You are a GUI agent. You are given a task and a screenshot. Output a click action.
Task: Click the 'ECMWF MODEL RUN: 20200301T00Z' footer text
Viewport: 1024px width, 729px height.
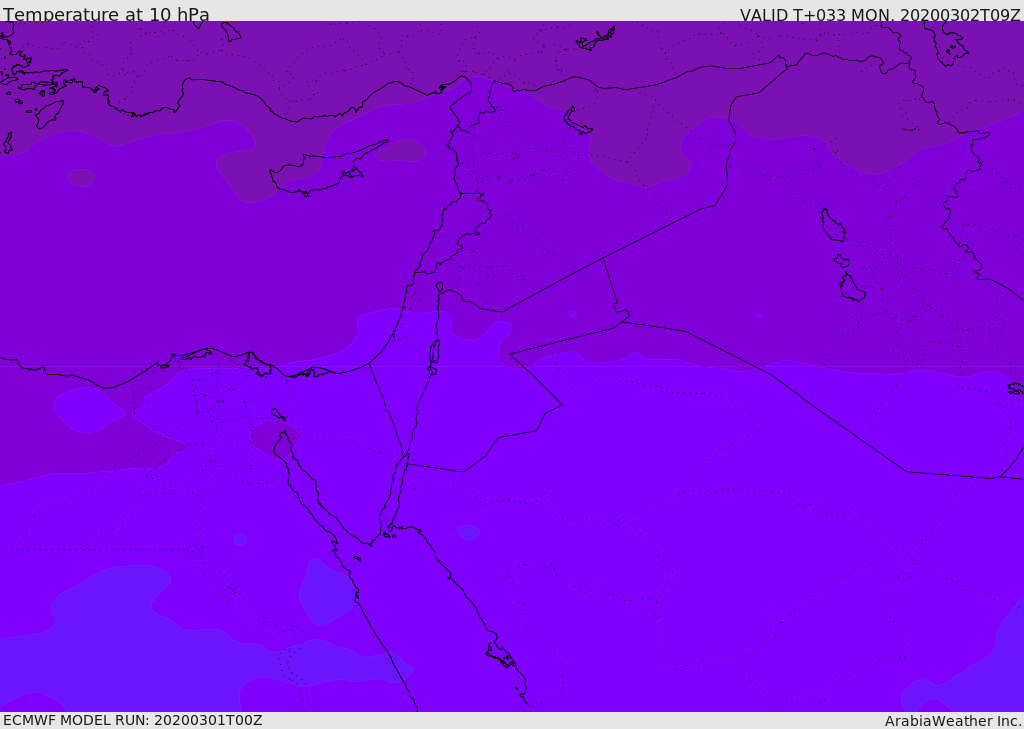click(133, 720)
